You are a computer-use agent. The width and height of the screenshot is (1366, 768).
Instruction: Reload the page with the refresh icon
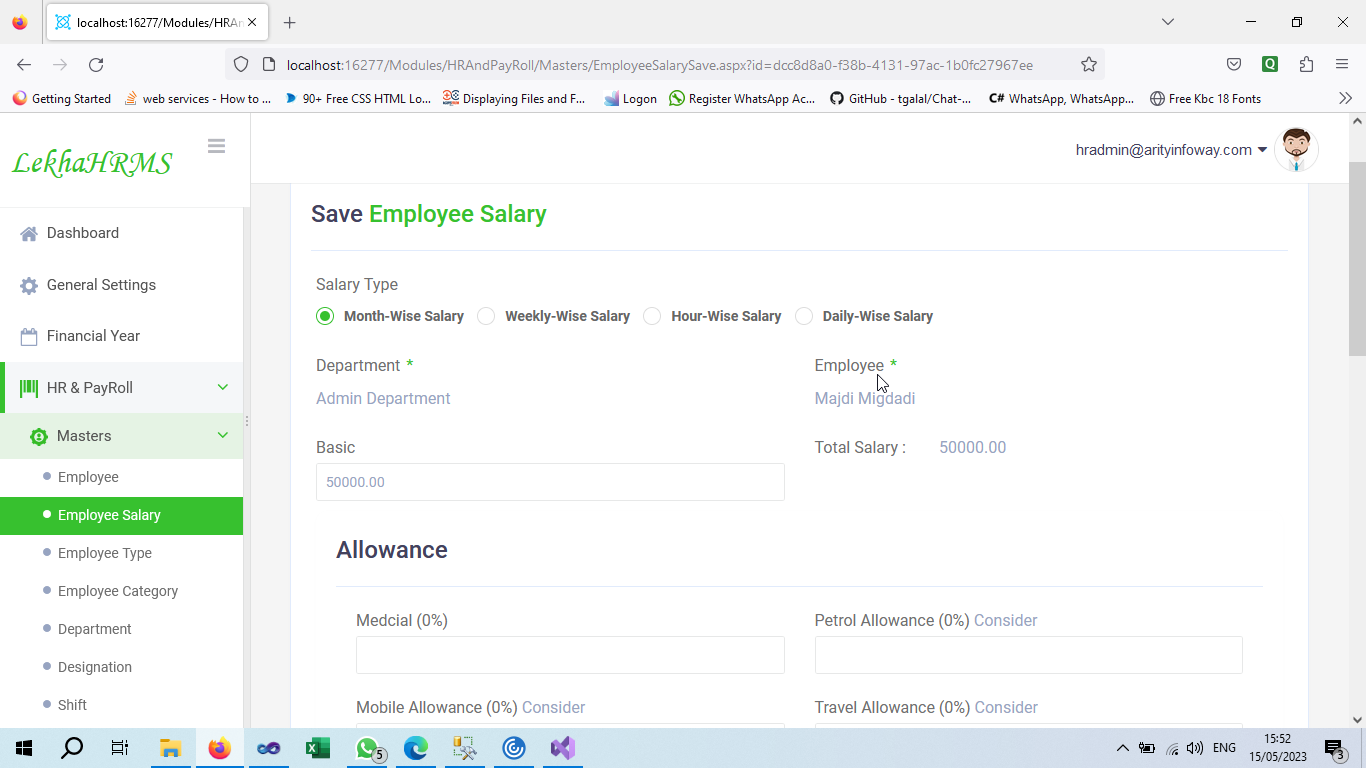tap(96, 65)
